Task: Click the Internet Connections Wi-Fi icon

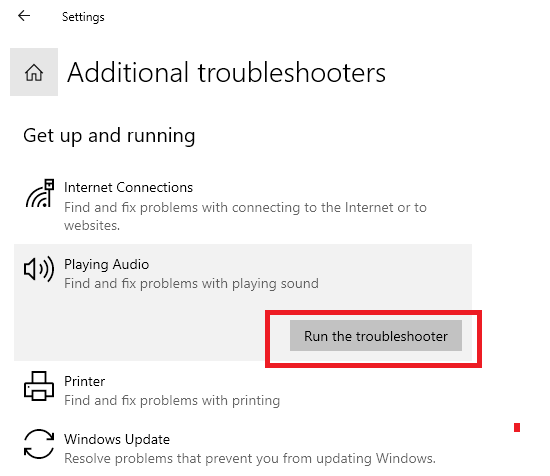Action: coord(40,193)
